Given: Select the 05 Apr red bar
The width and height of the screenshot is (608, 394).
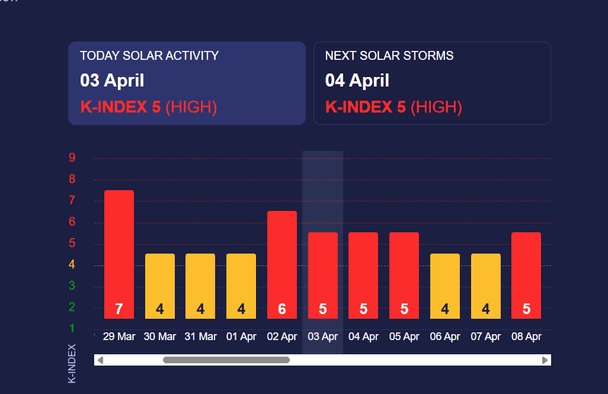Looking at the screenshot, I should [x=404, y=275].
